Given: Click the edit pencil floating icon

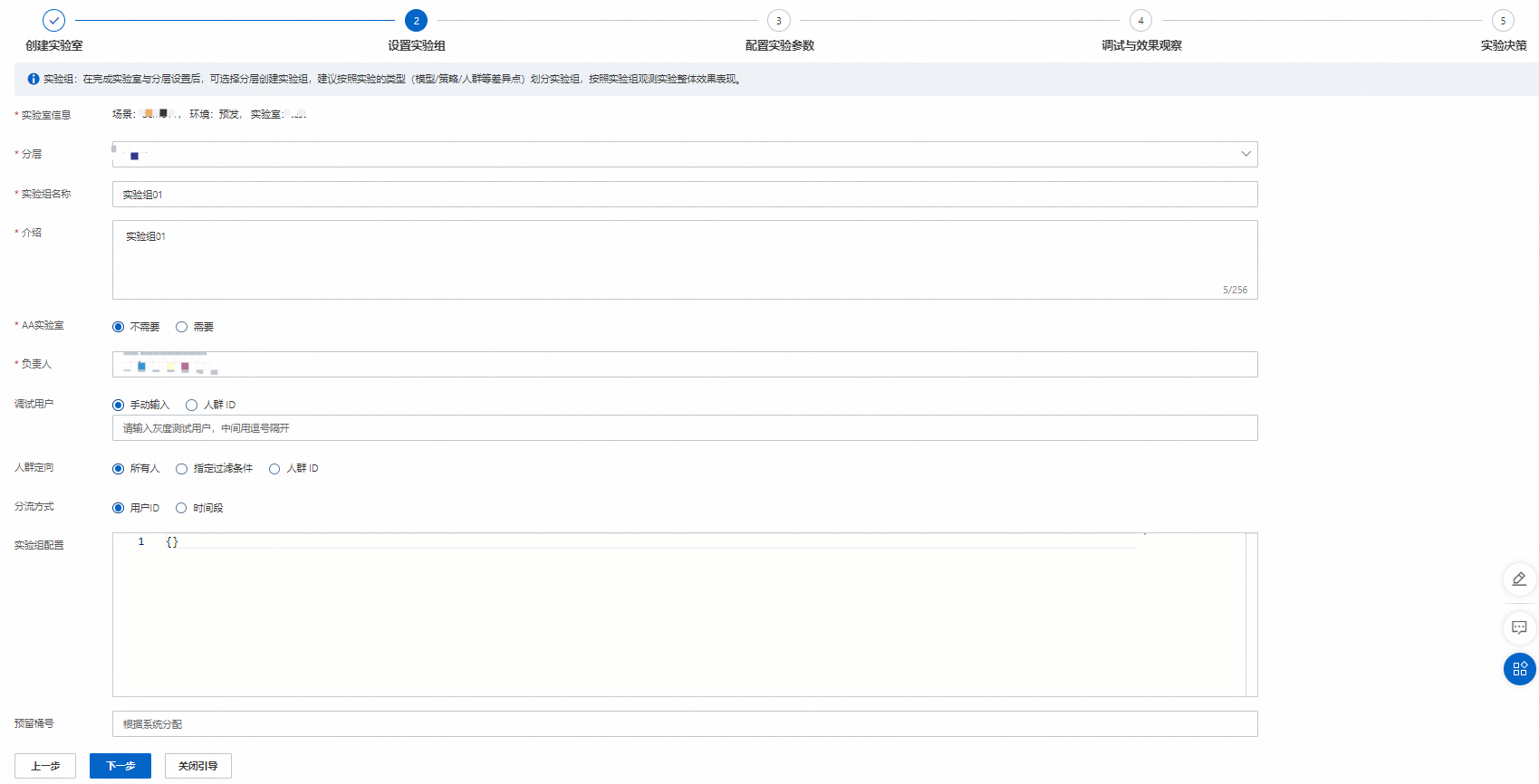Looking at the screenshot, I should 1519,579.
